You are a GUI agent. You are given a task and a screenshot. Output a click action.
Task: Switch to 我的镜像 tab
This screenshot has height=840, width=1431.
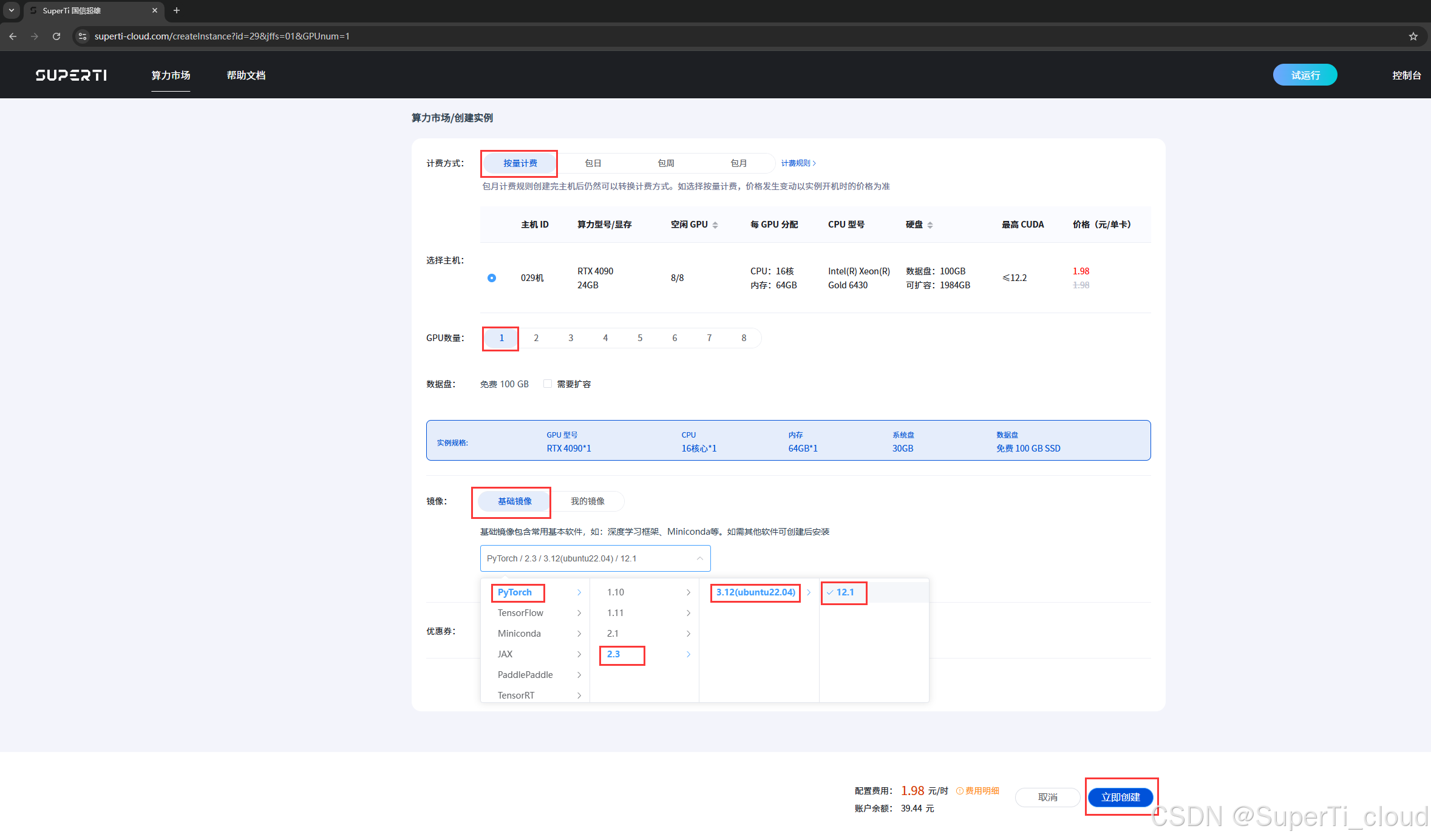[x=588, y=501]
